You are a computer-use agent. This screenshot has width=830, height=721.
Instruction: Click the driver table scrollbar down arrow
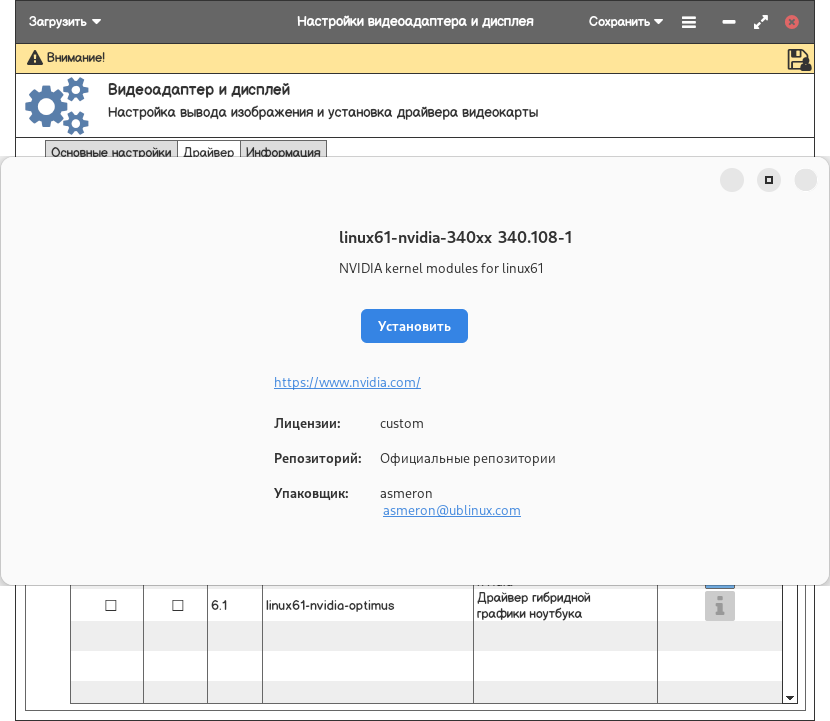[x=790, y=698]
